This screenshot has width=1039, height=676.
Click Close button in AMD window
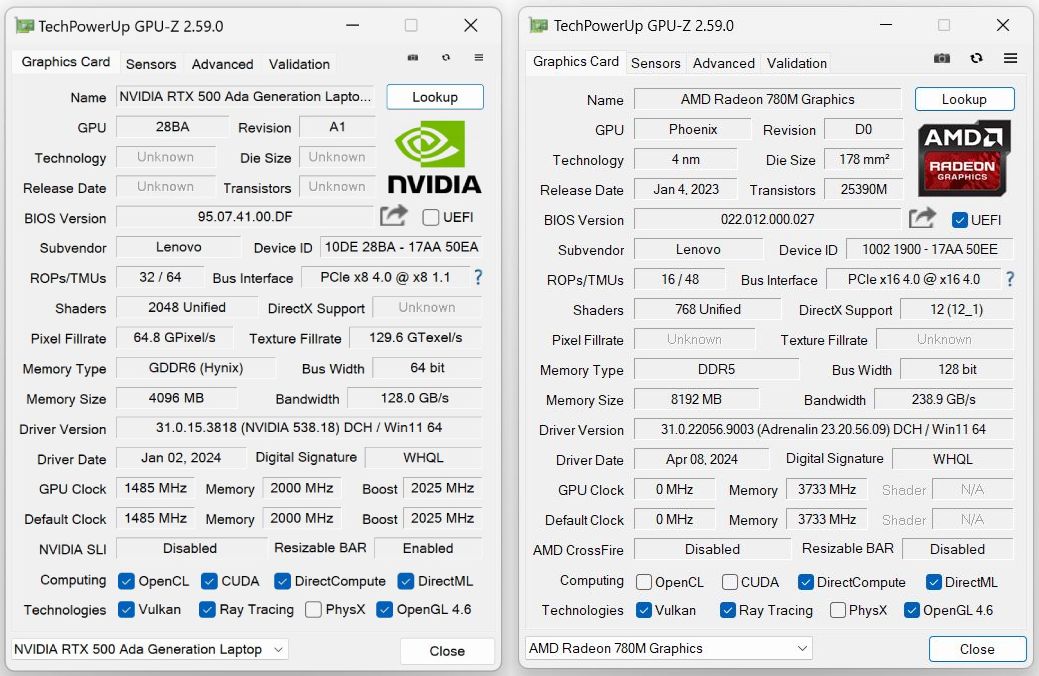(977, 649)
